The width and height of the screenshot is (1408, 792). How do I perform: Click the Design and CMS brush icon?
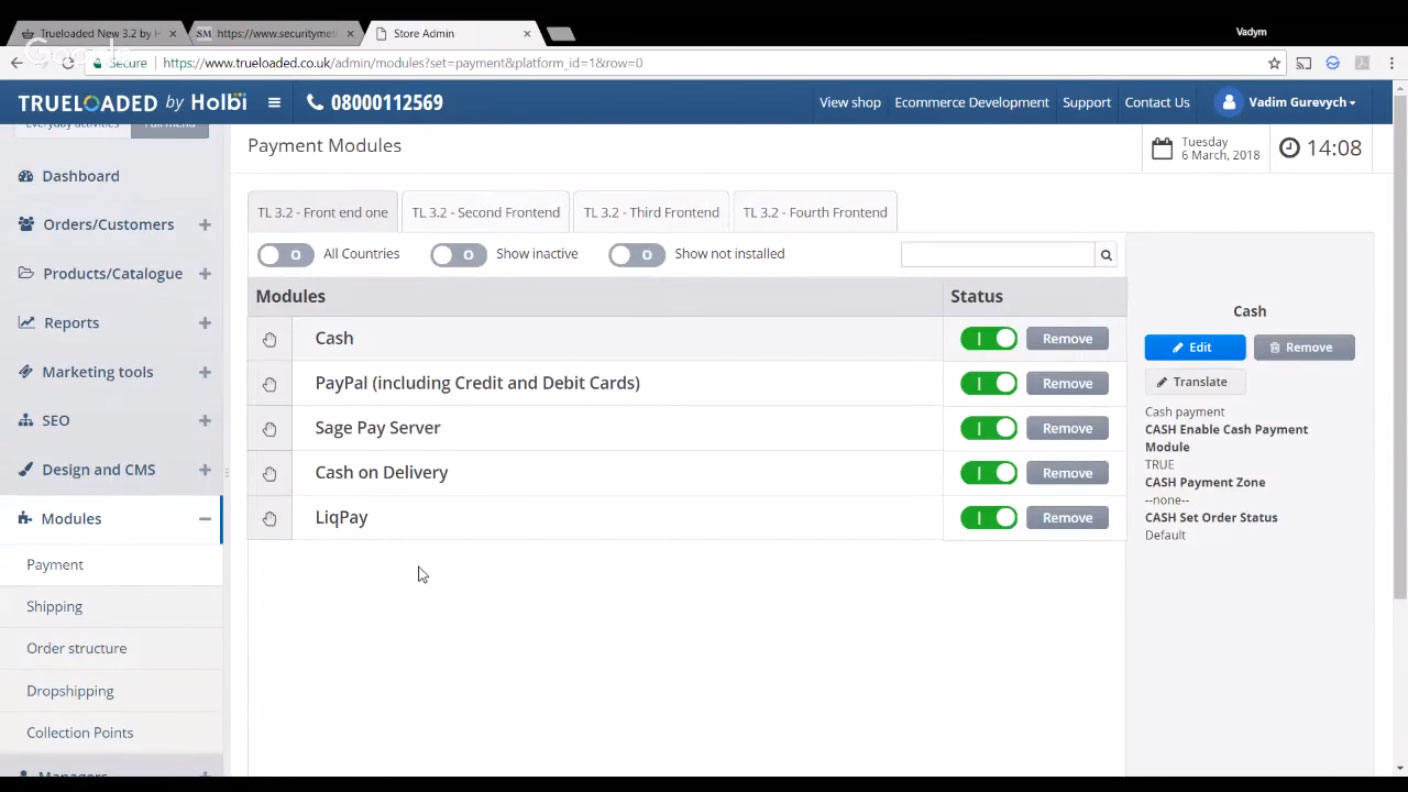pyautogui.click(x=26, y=469)
